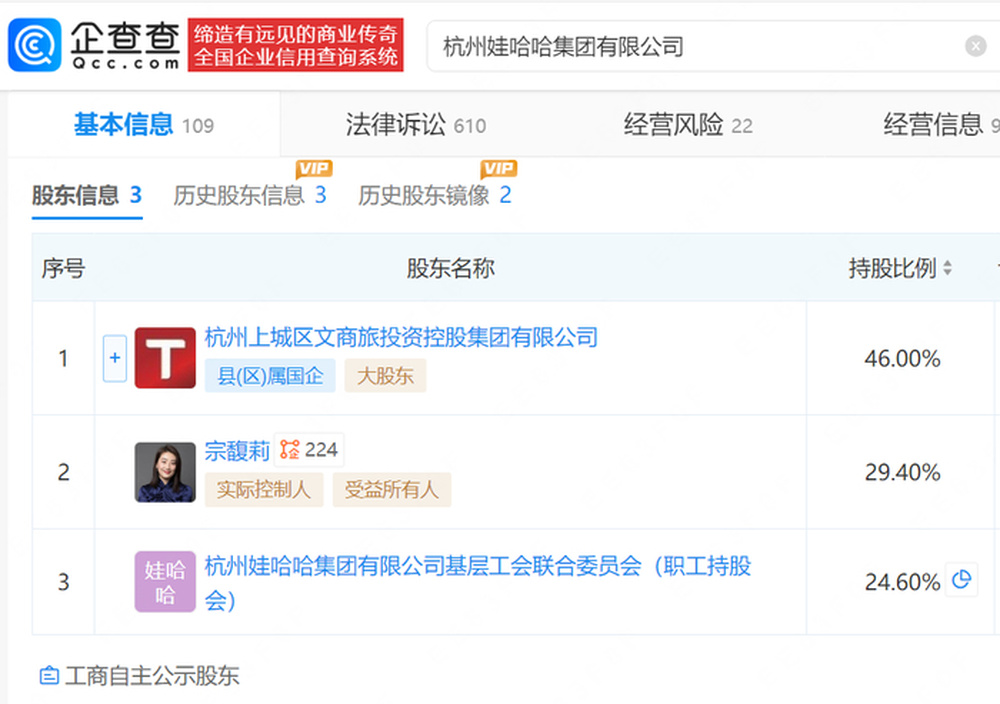1000x704 pixels.
Task: Open 宗馥莉's profile photo
Action: [165, 473]
